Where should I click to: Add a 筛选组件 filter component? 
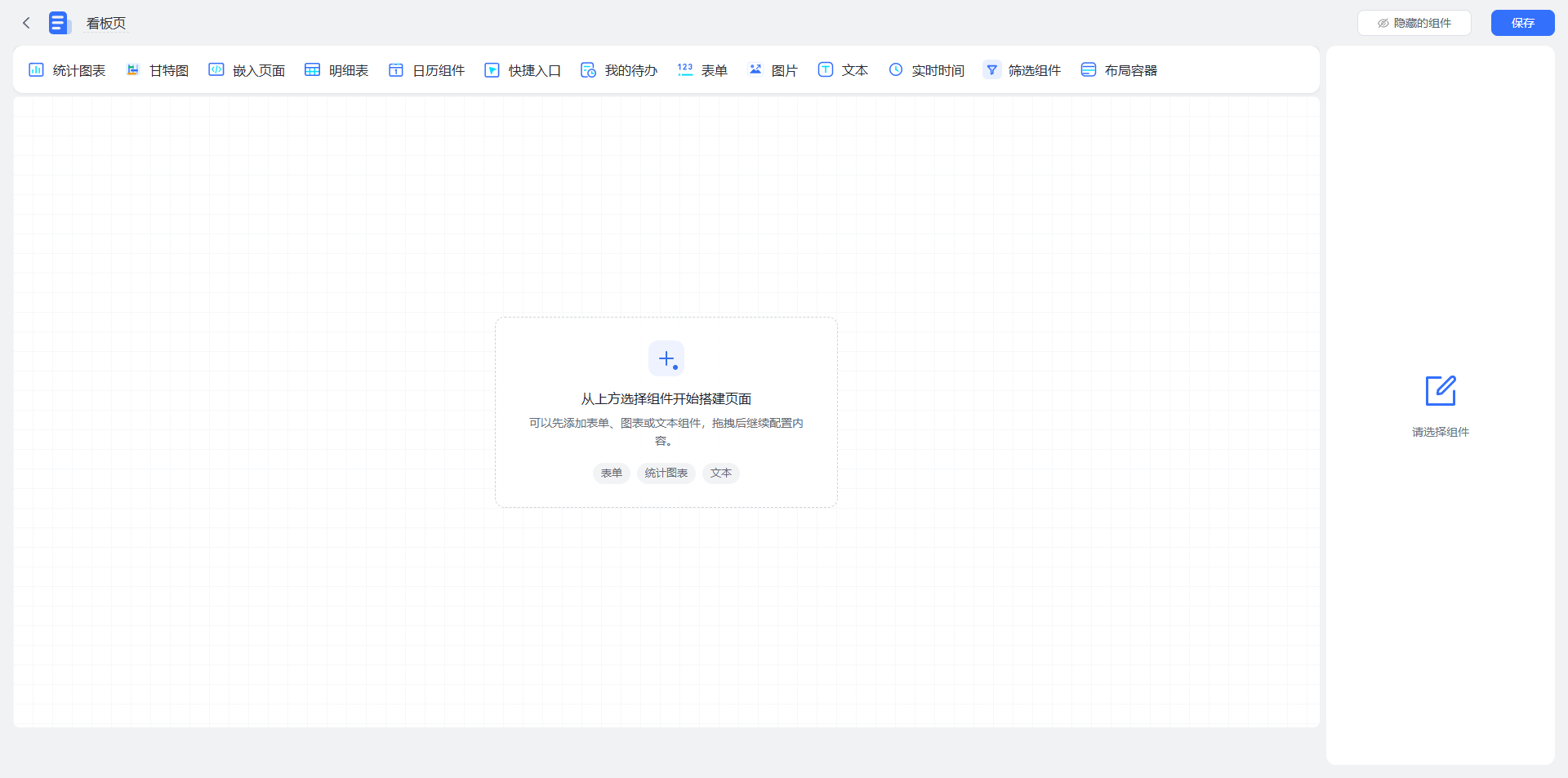click(1022, 70)
